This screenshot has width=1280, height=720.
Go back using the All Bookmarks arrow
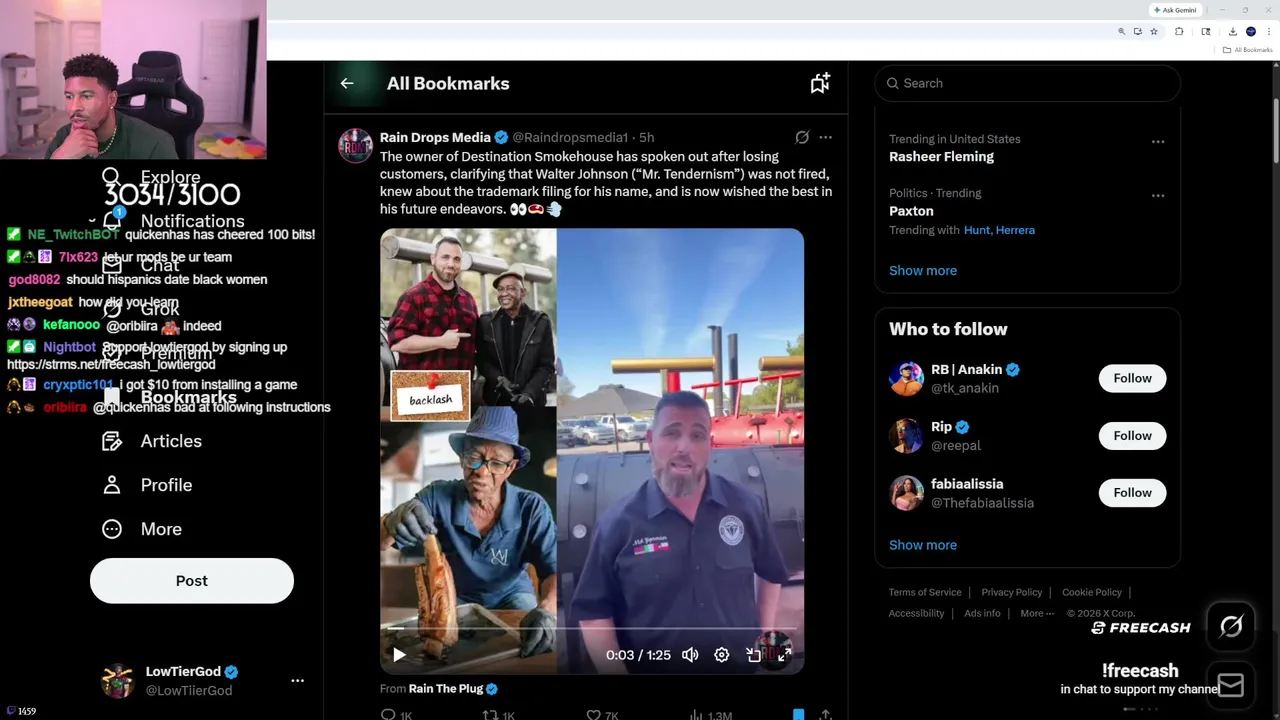347,84
